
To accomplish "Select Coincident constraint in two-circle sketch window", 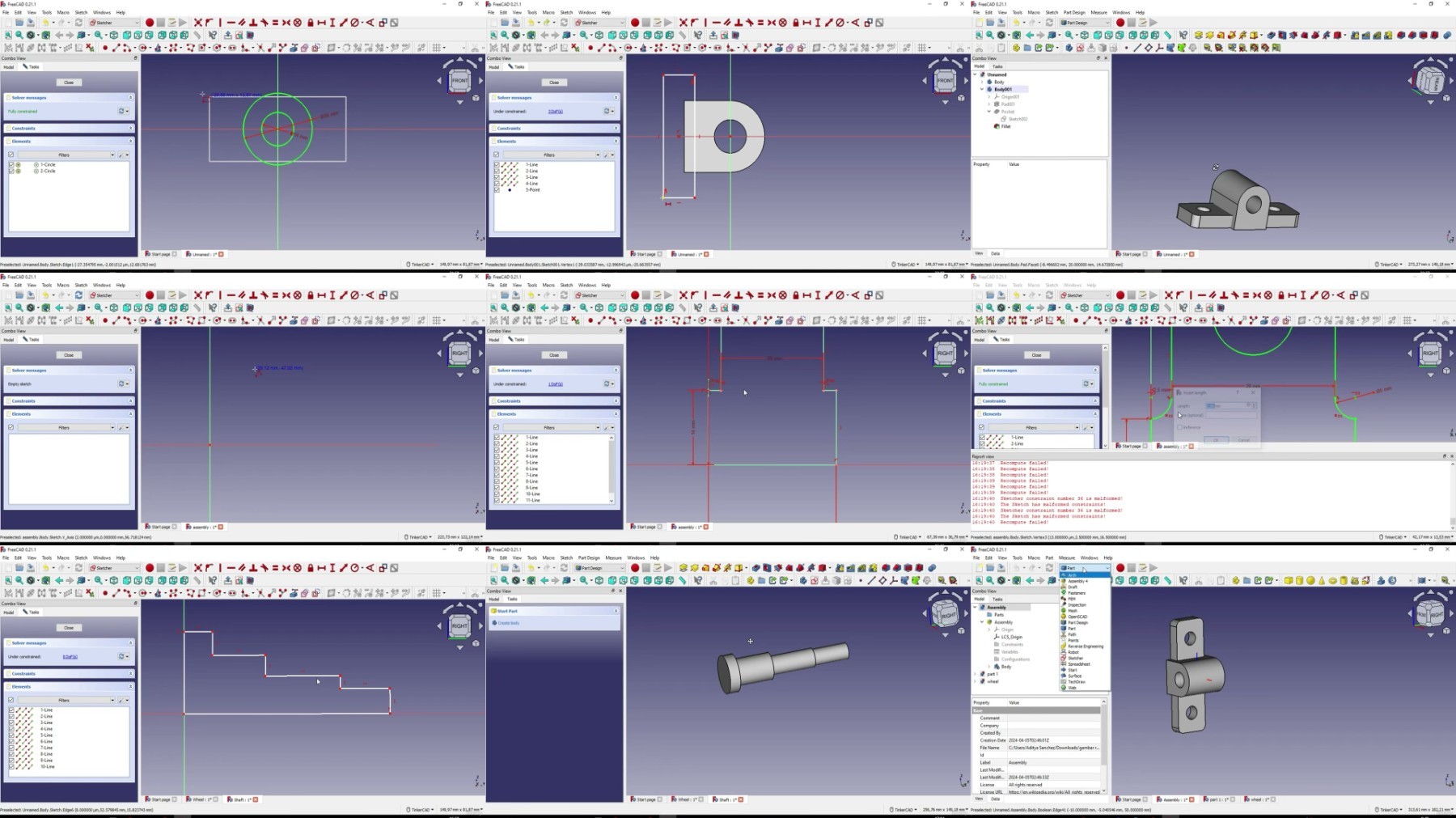I will pyautogui.click(x=197, y=23).
